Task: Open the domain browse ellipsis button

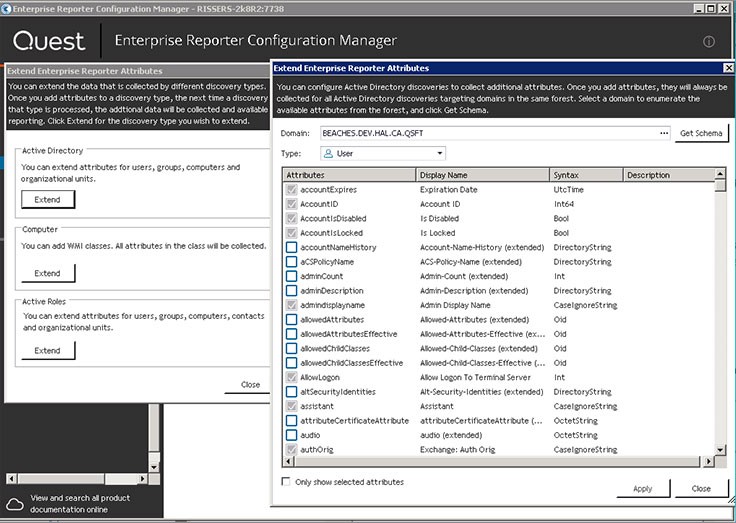Action: pos(664,133)
